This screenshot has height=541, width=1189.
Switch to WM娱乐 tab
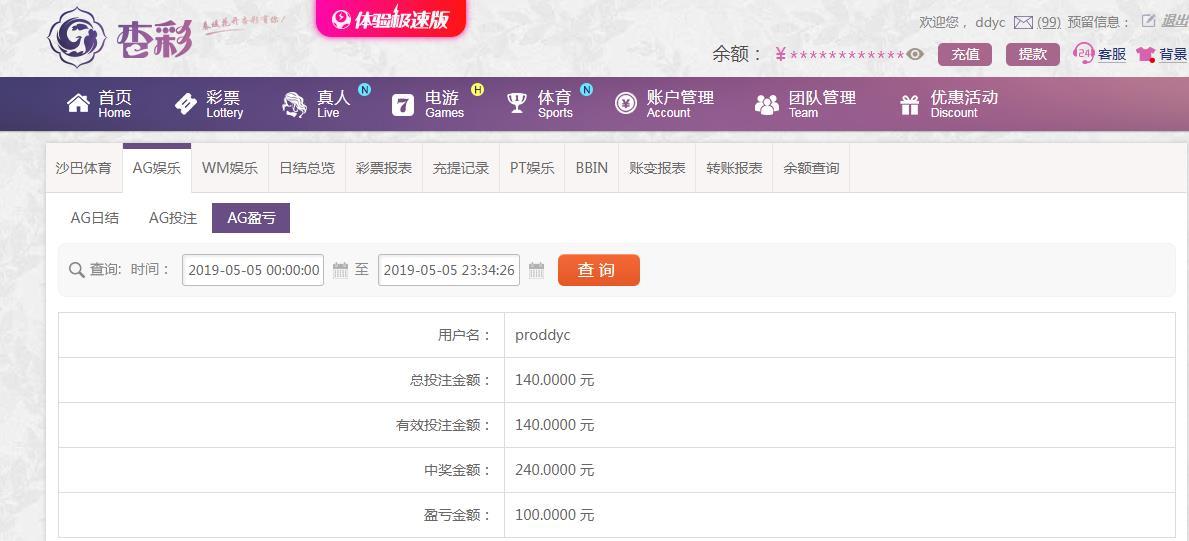click(230, 168)
